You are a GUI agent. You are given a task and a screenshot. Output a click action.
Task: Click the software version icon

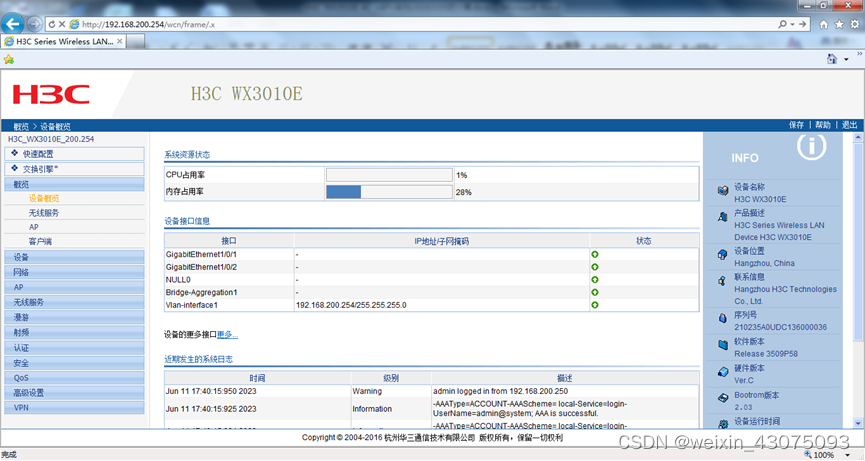pyautogui.click(x=723, y=345)
